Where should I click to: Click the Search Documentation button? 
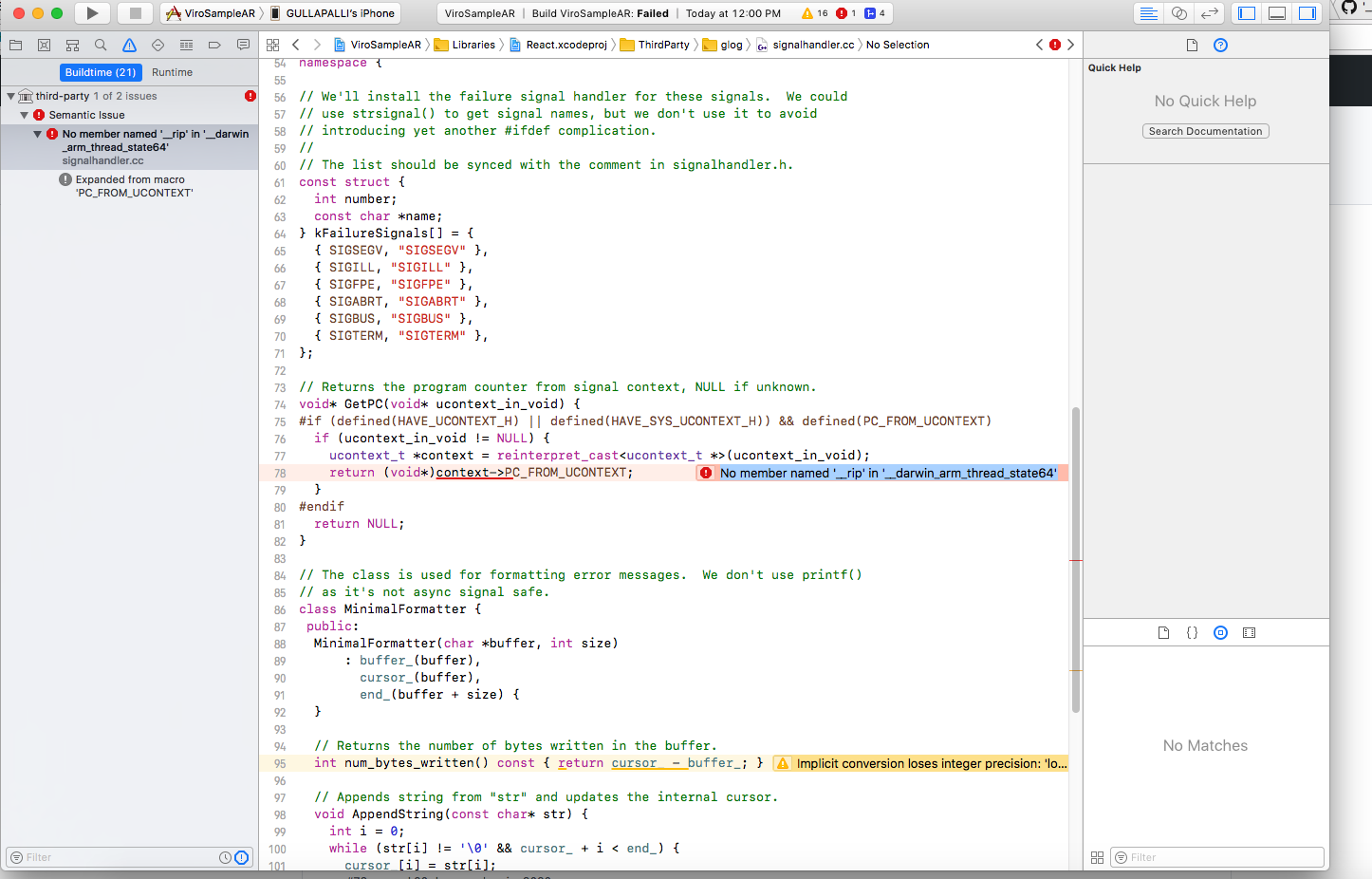click(x=1205, y=131)
